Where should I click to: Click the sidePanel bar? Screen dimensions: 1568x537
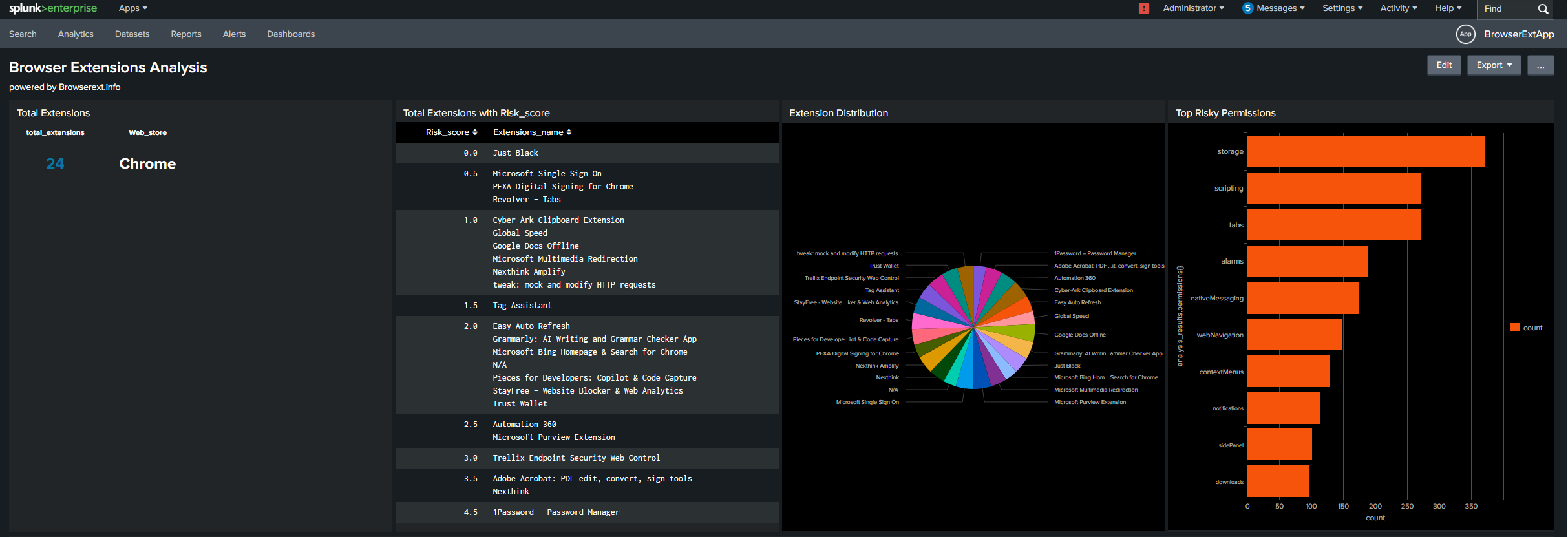click(1279, 445)
